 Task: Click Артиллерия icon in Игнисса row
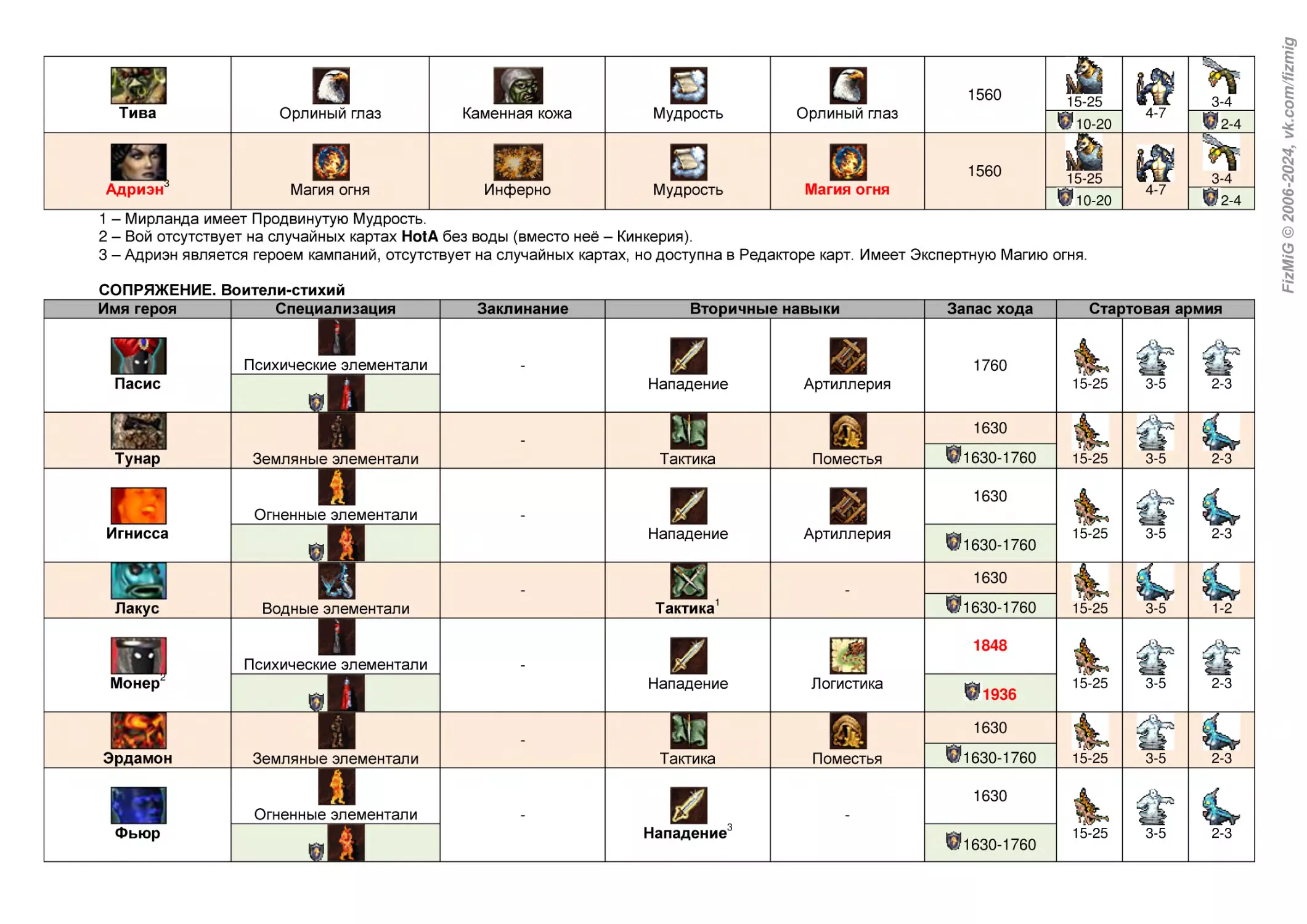click(x=847, y=506)
